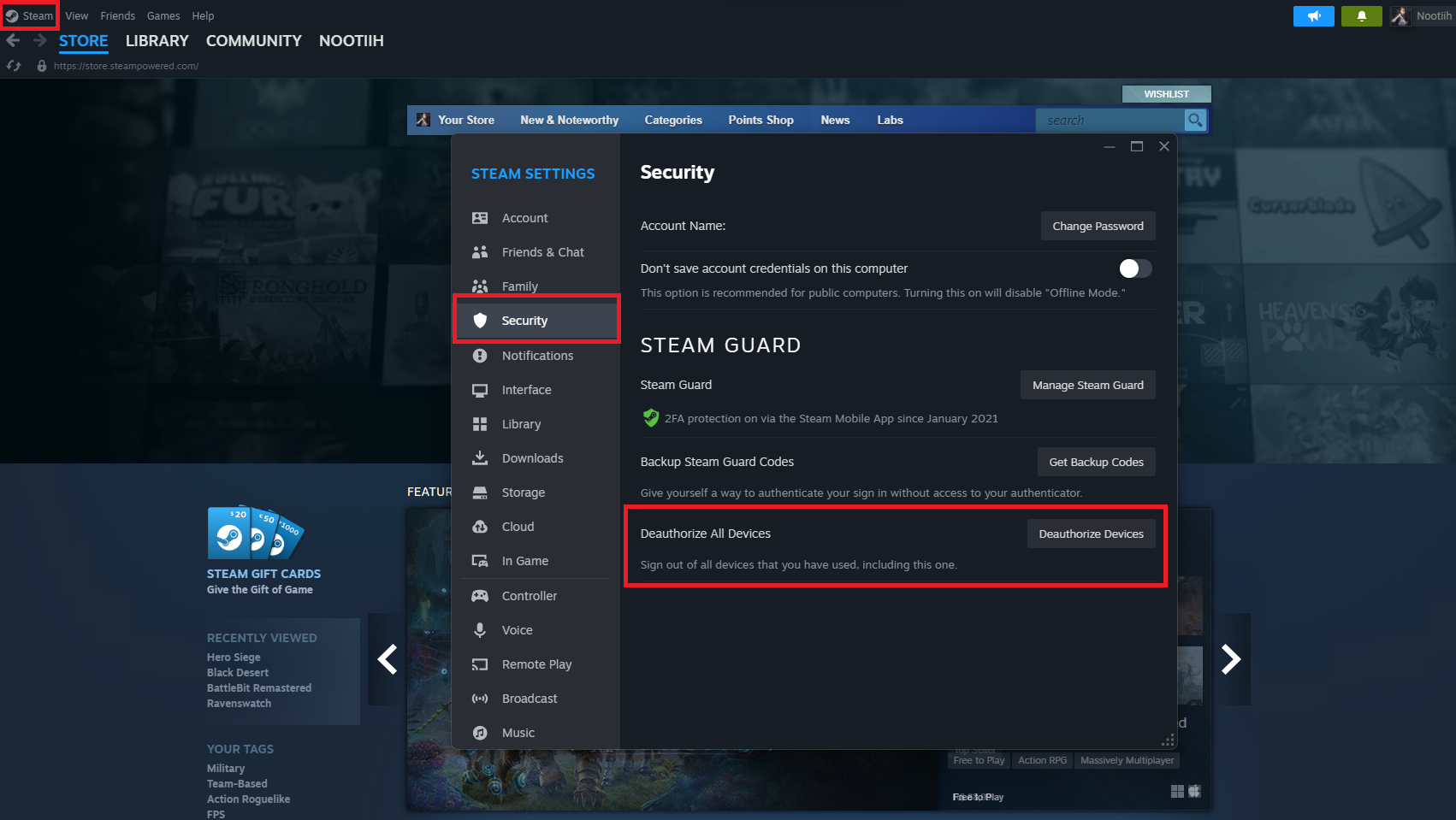Image resolution: width=1456 pixels, height=820 pixels.
Task: Switch to the COMMUNITY tab
Action: (x=254, y=41)
